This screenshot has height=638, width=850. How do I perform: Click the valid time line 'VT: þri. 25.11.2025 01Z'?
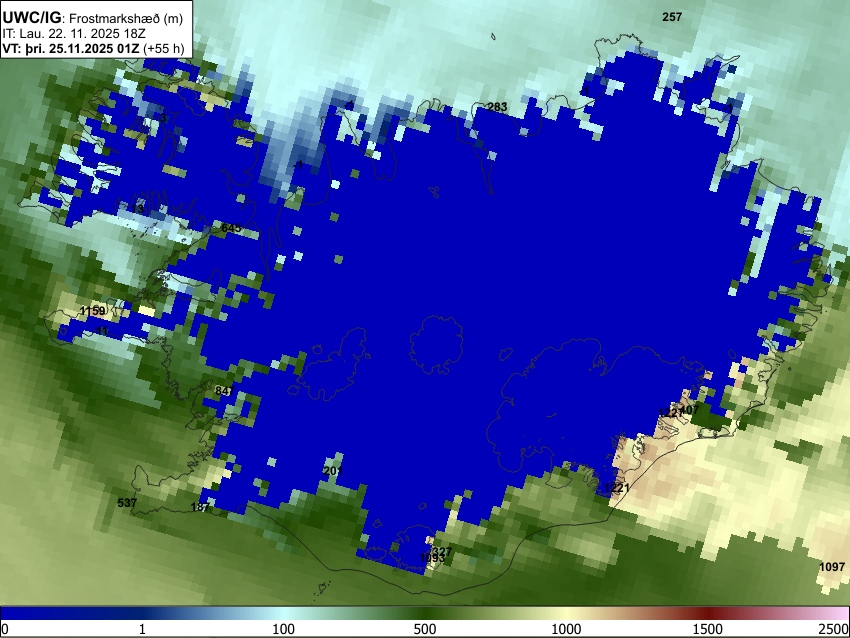pyautogui.click(x=73, y=48)
